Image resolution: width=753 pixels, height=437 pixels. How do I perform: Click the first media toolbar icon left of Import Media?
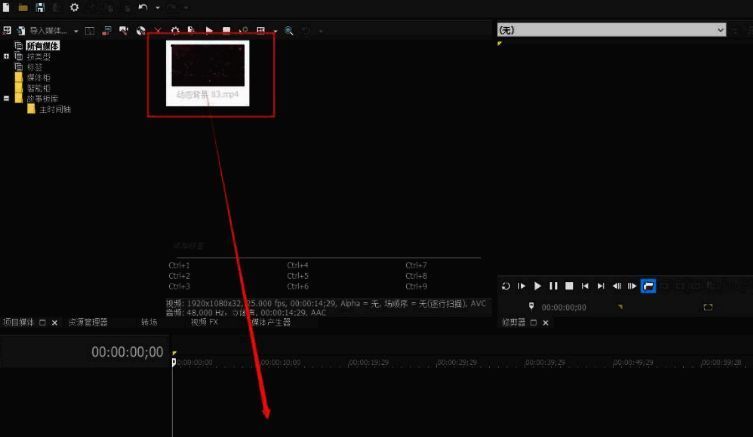(x=7, y=31)
